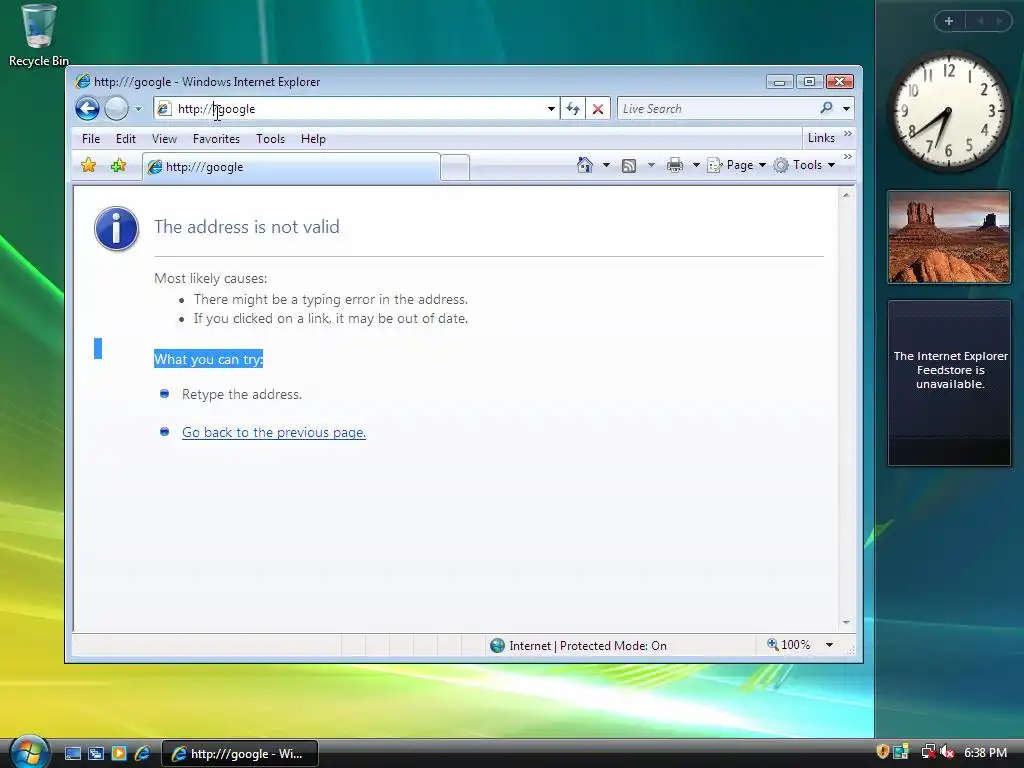
Task: Click Switch between windows quick launch icon
Action: tap(96, 754)
